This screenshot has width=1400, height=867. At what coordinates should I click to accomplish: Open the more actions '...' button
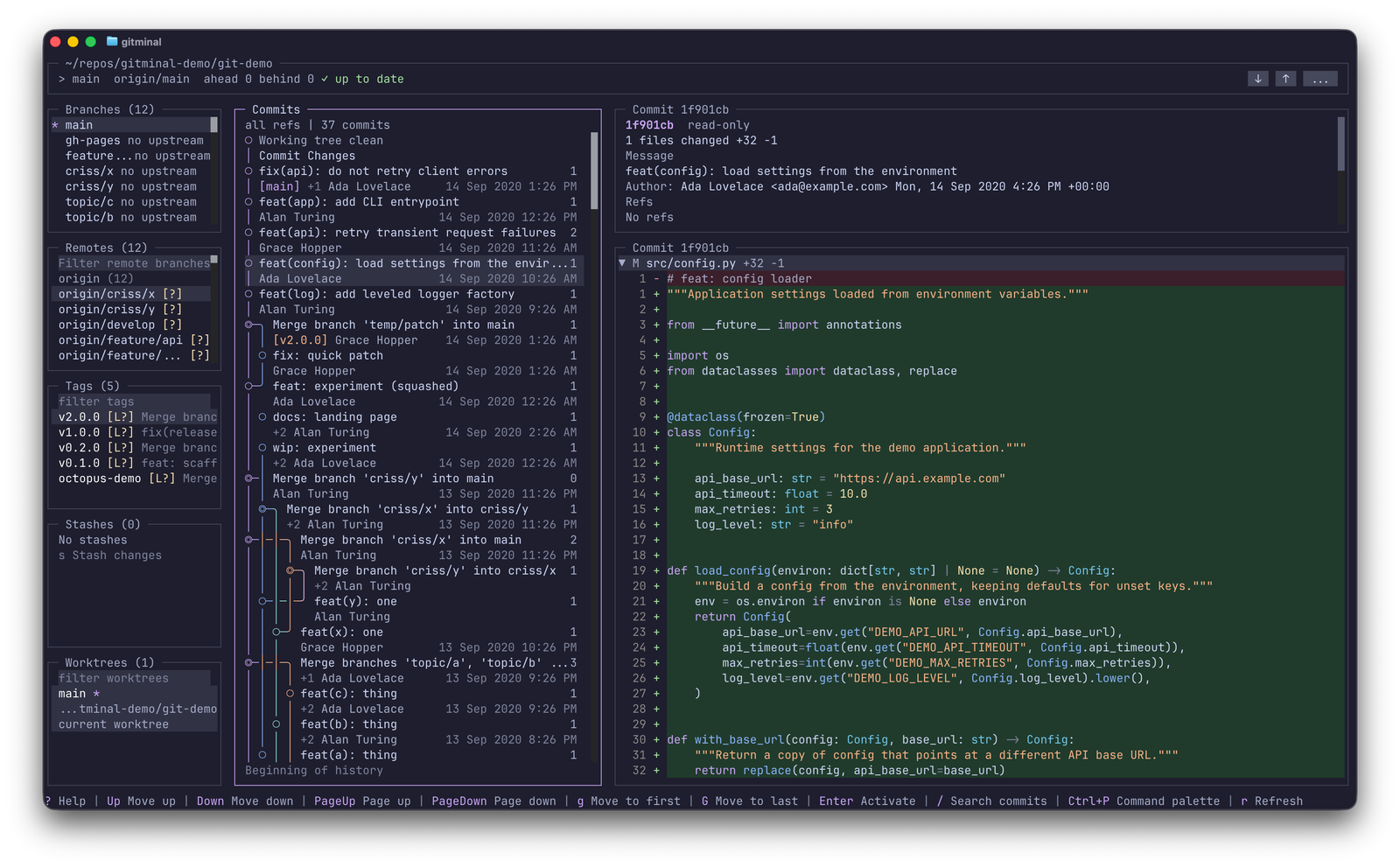pos(1319,79)
